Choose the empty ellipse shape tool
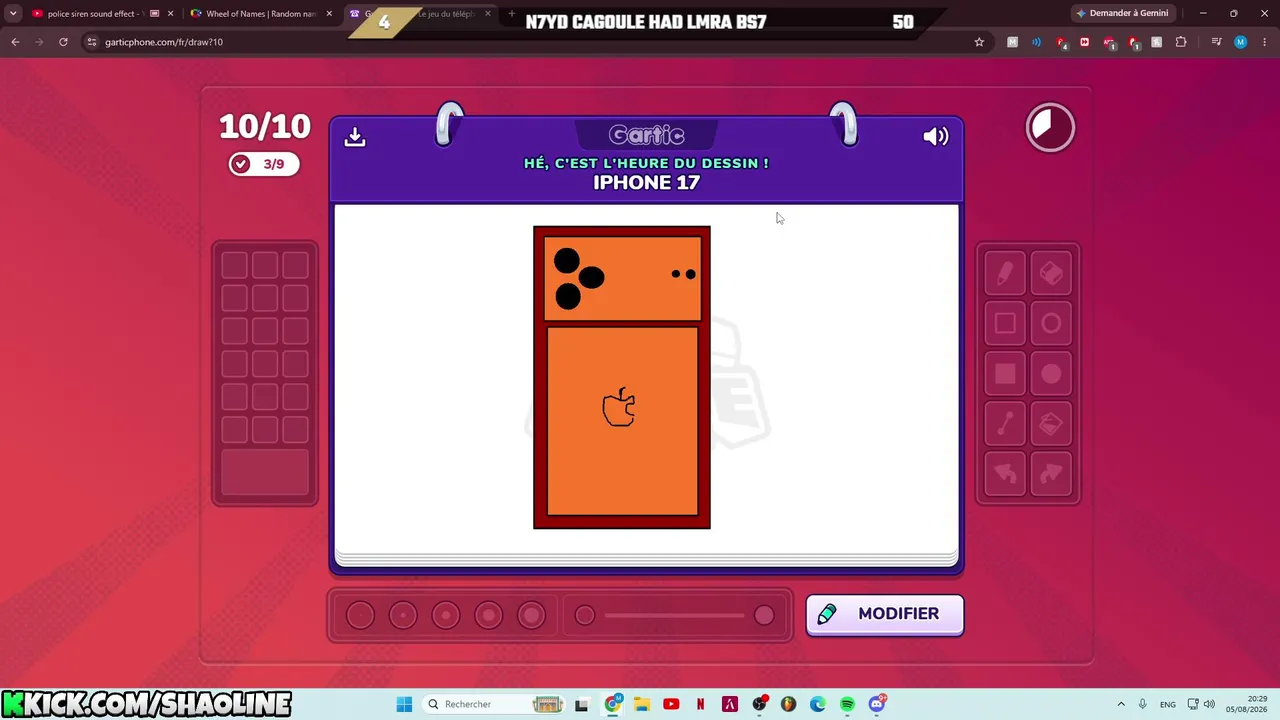Screen dimensions: 1280x720 1051,324
